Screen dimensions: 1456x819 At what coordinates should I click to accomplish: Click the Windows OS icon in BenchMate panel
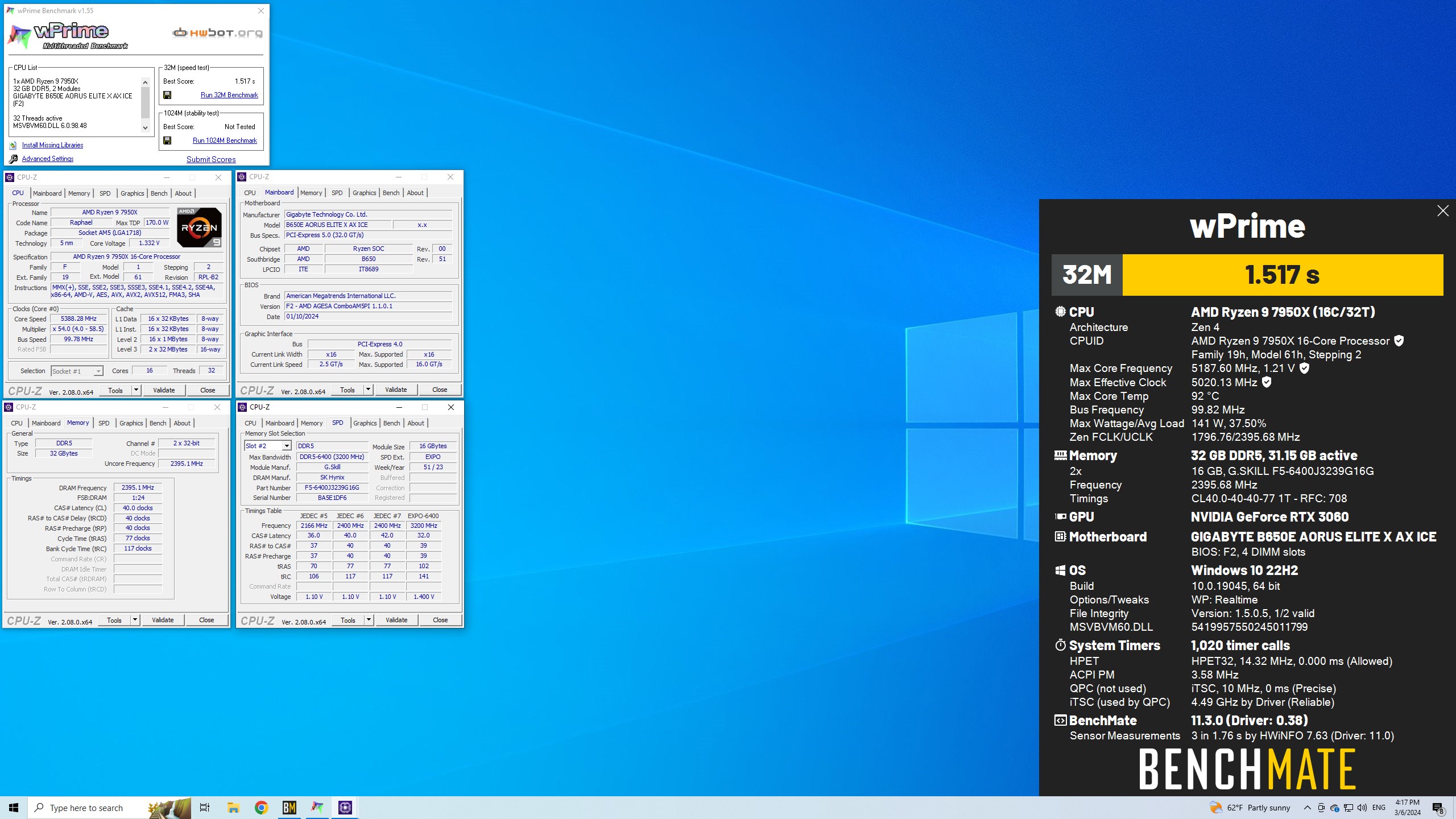[1060, 570]
